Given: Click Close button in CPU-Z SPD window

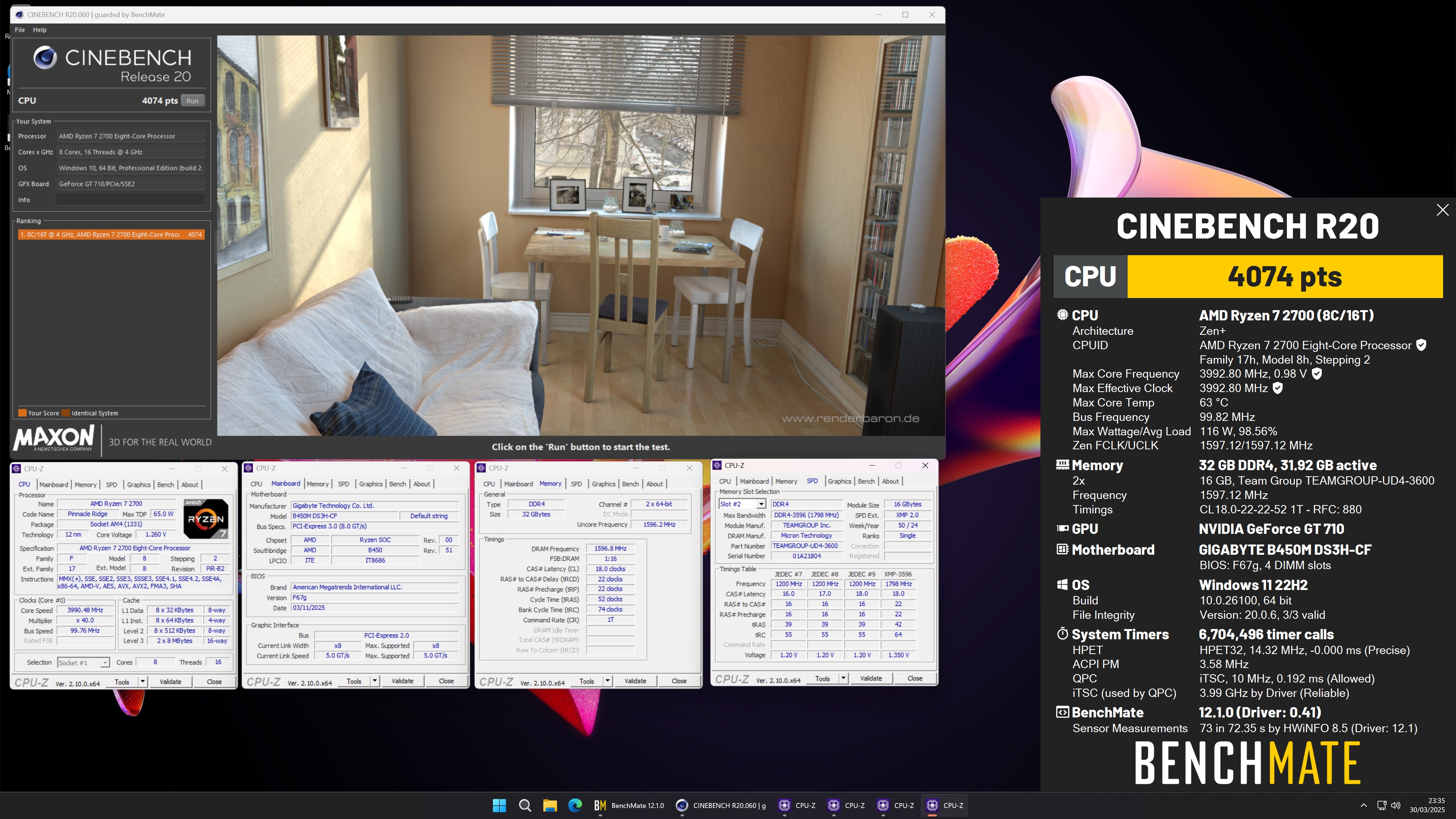Looking at the screenshot, I should (915, 678).
